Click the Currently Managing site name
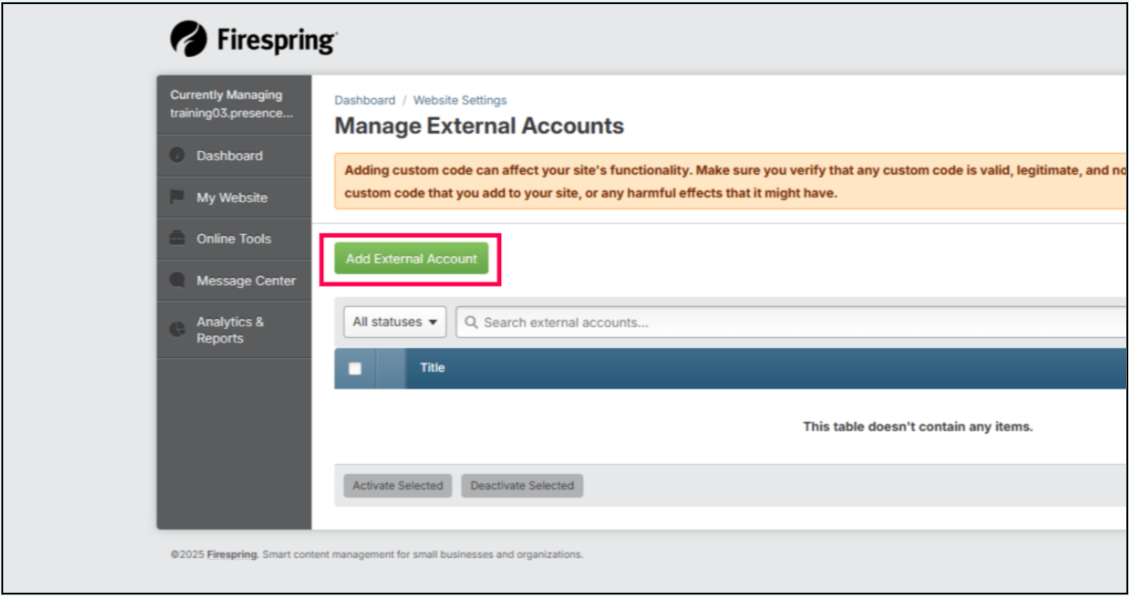Viewport: 1129px width, 596px height. pos(231,114)
